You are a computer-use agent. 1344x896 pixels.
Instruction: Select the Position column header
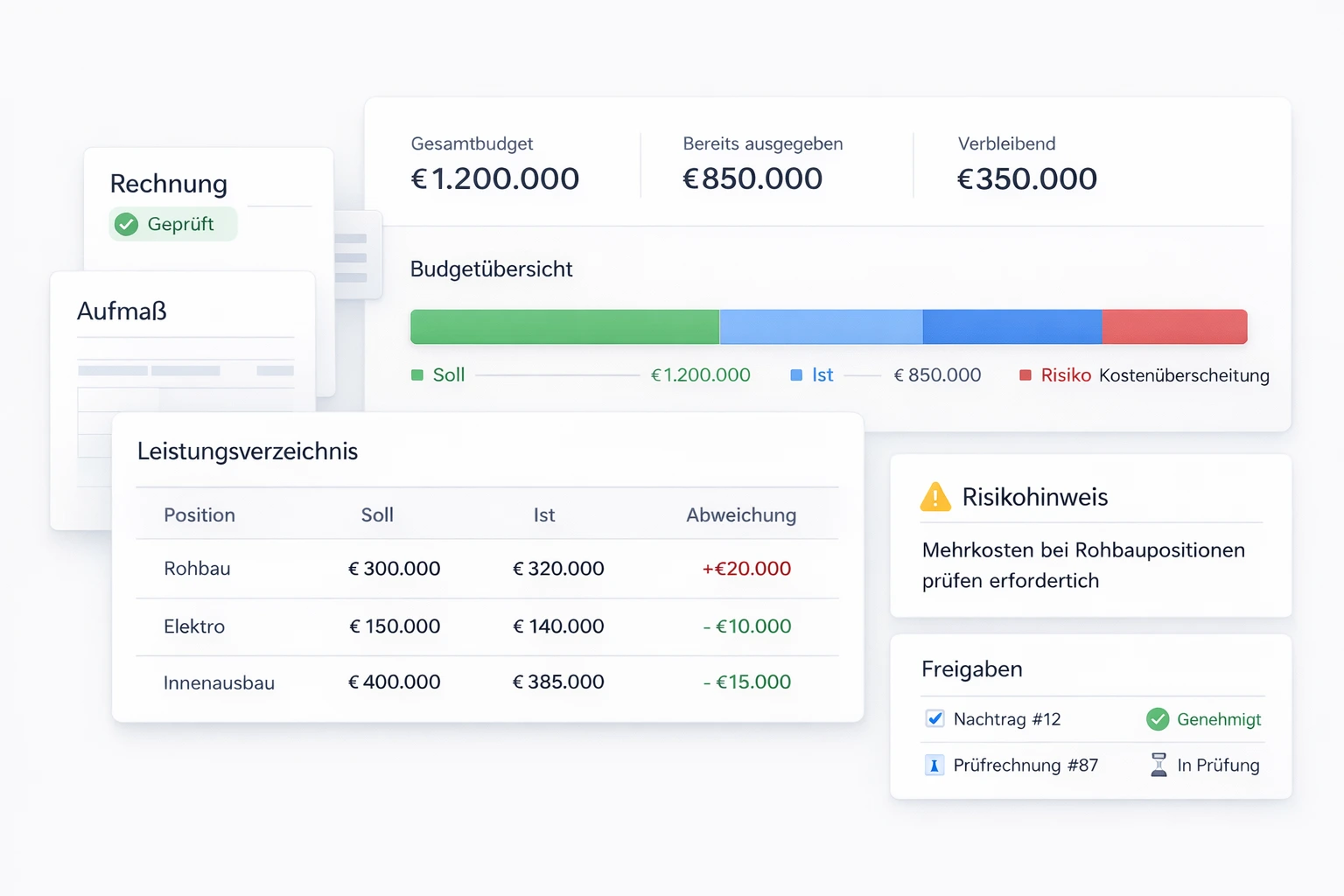point(199,515)
